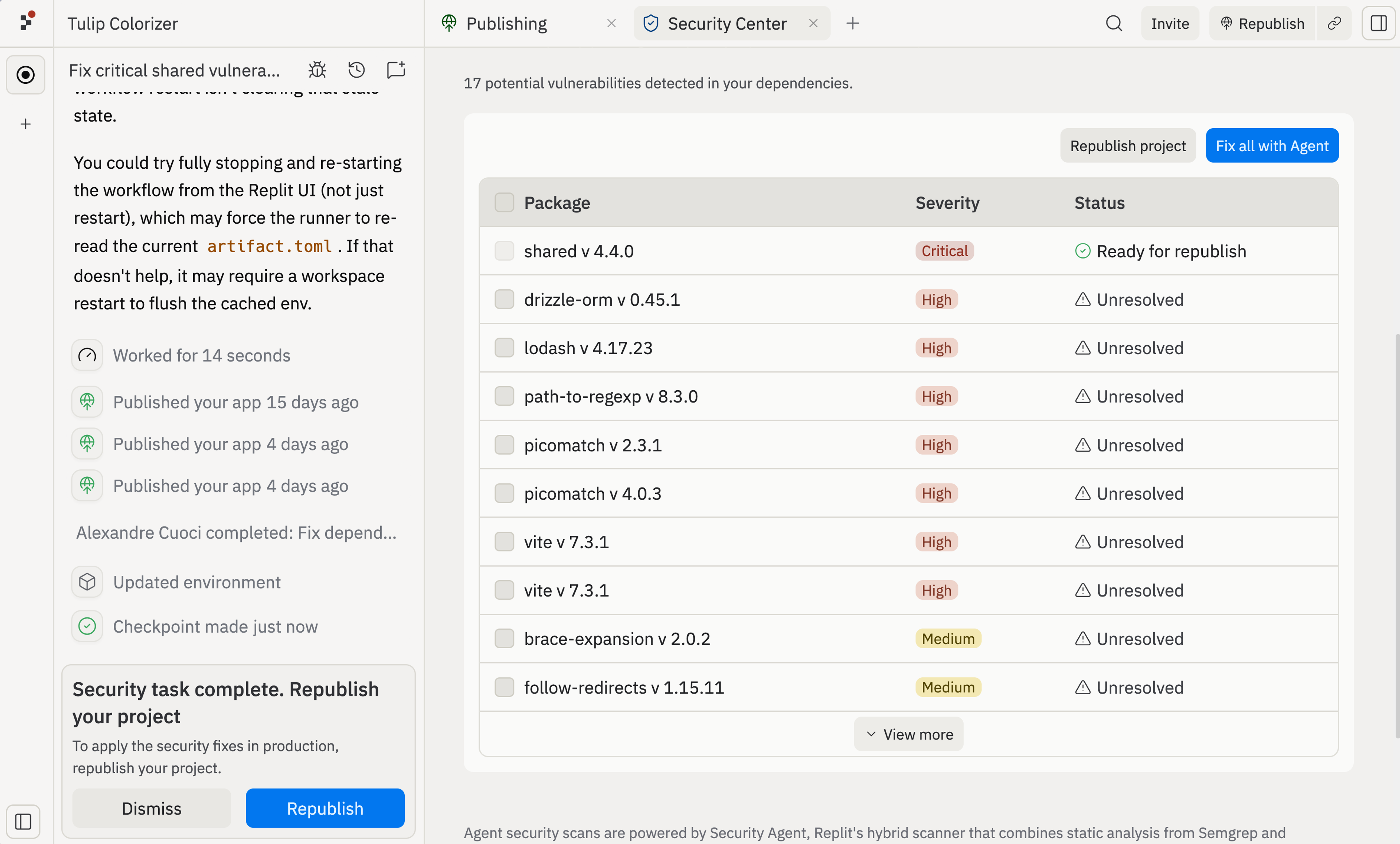Open the Agent chat sidebar icon

pyautogui.click(x=26, y=74)
